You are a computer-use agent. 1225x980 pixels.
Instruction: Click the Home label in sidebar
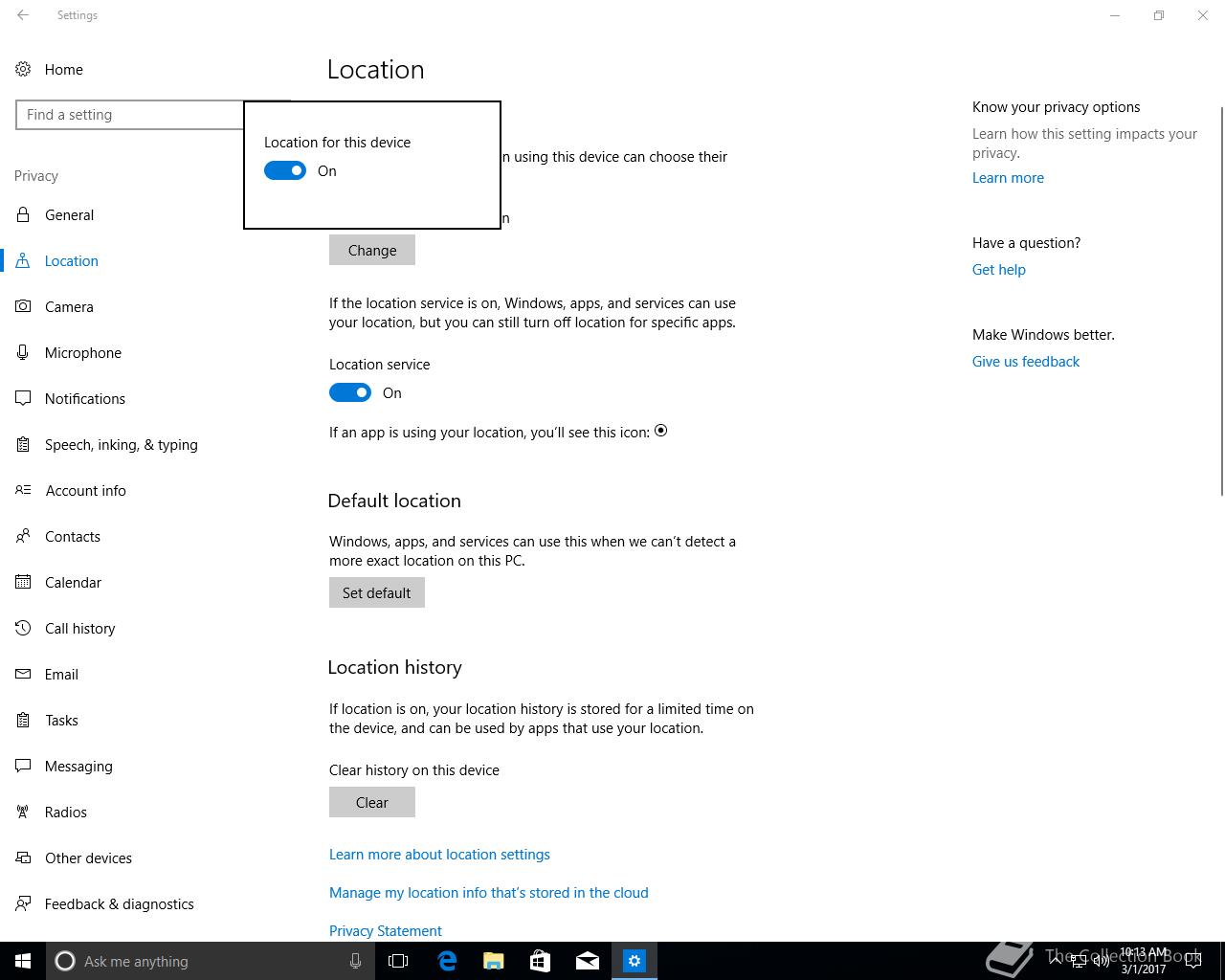tap(64, 69)
